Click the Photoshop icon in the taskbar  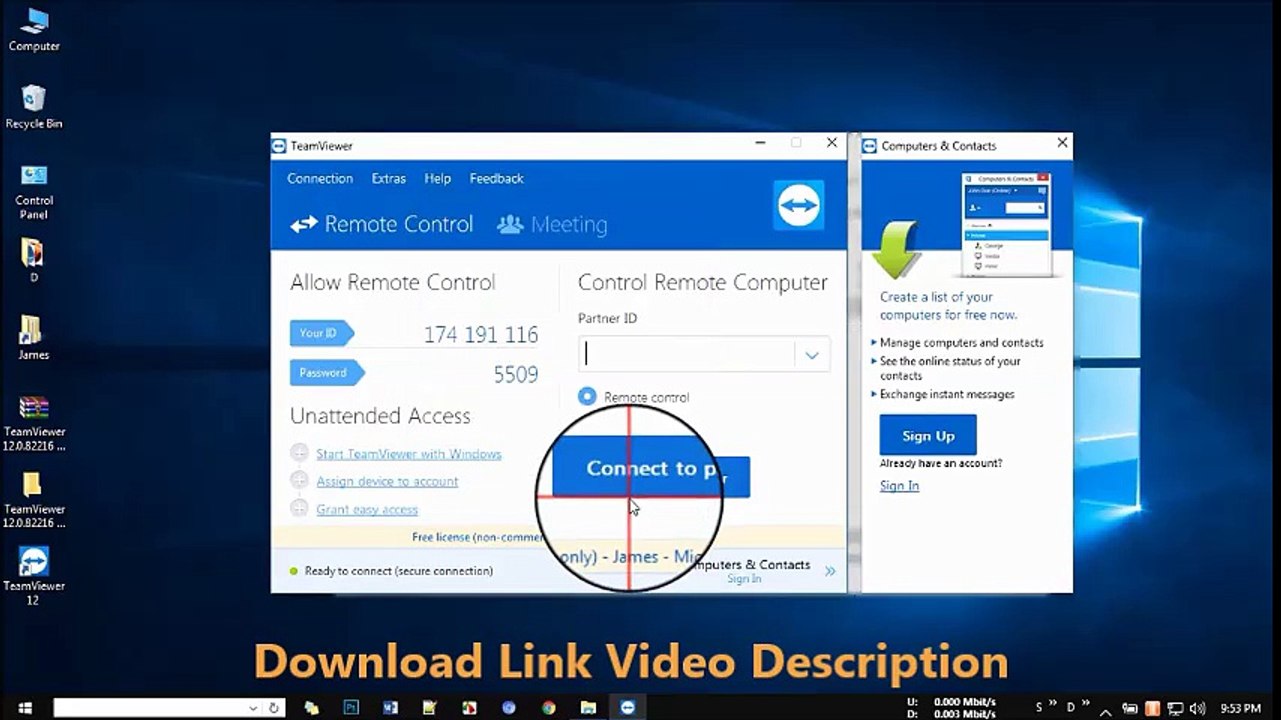(x=351, y=708)
